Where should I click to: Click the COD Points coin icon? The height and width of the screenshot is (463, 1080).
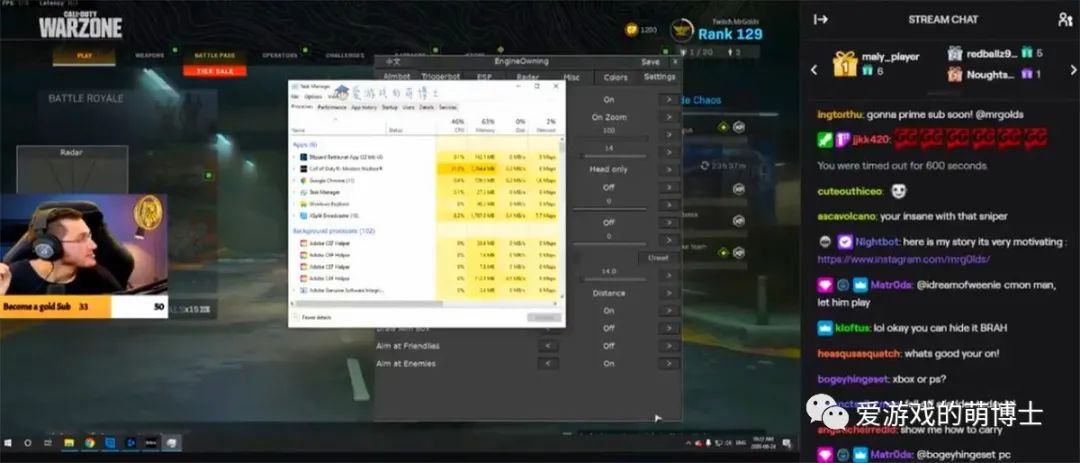coord(631,30)
